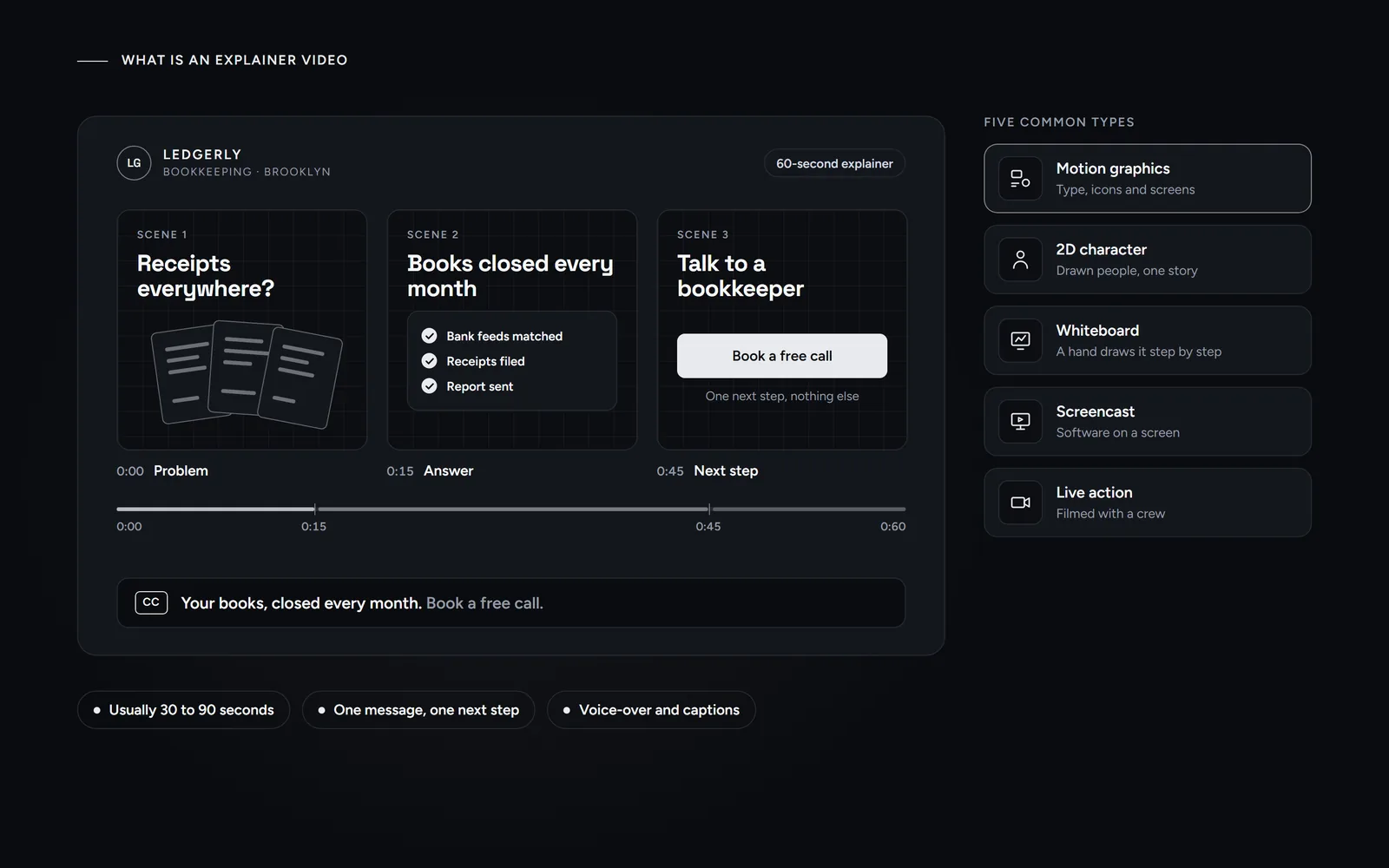Click the 2D character person icon
This screenshot has width=1389, height=868.
tap(1020, 260)
